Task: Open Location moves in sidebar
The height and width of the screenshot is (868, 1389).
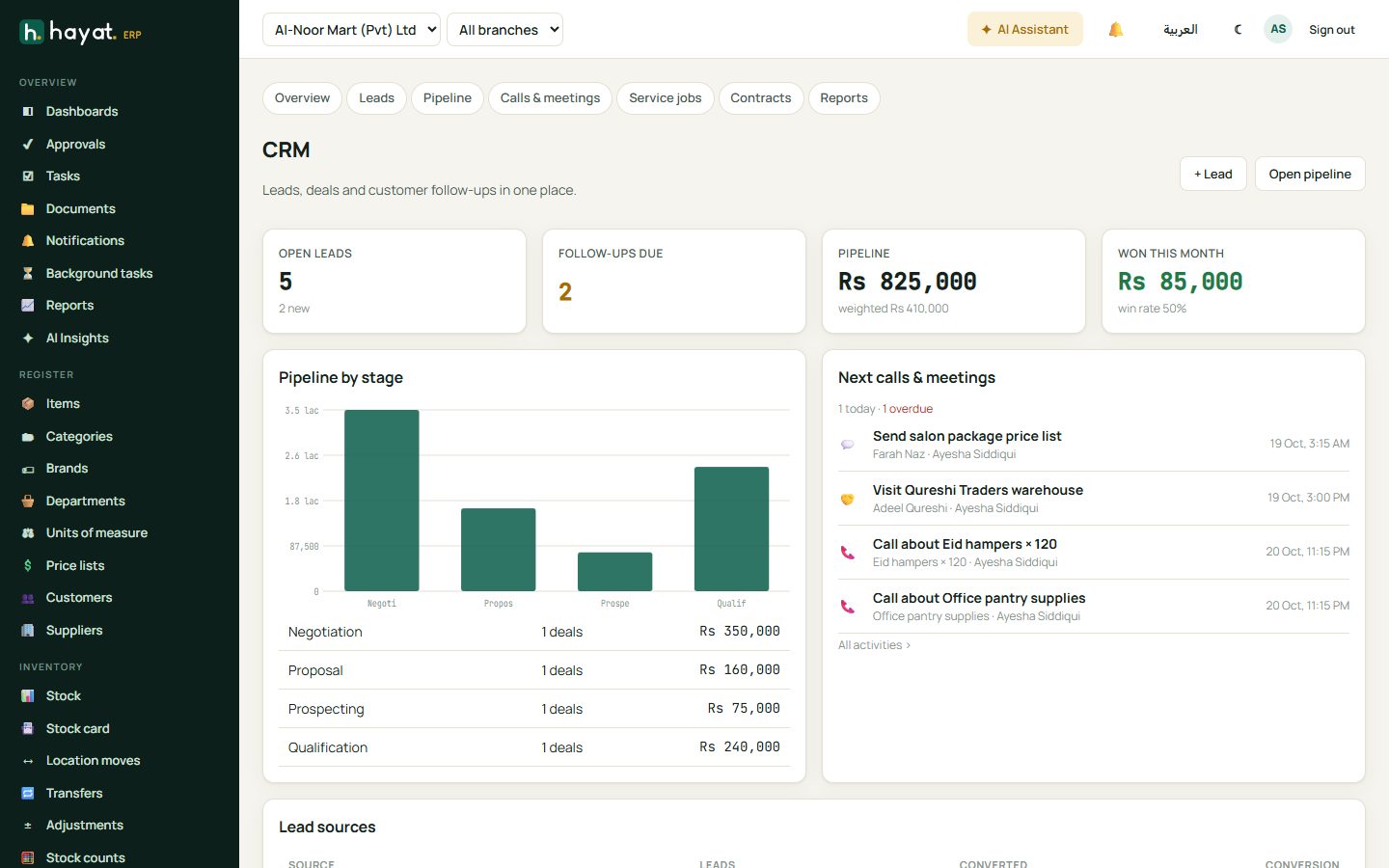Action: 94,761
